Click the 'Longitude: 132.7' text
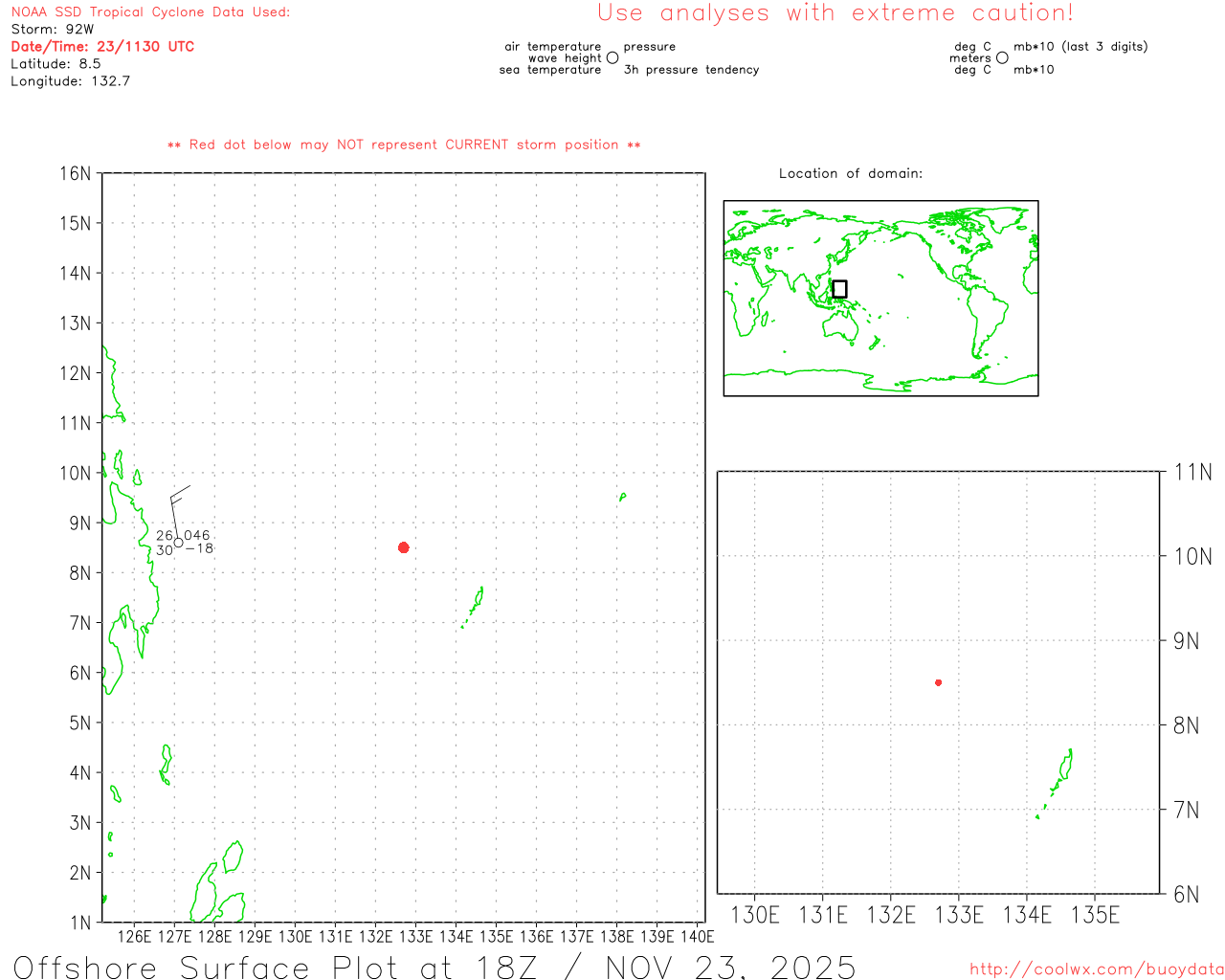Screen dimensions: 1225x980 [70, 81]
